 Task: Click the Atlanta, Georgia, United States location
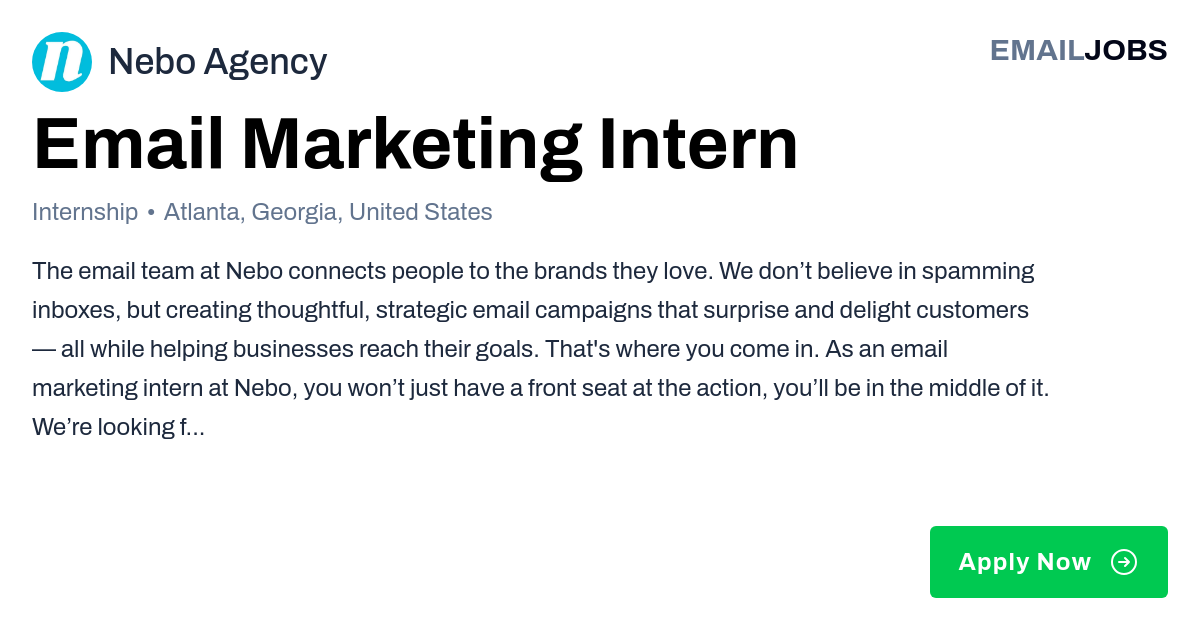[x=328, y=212]
